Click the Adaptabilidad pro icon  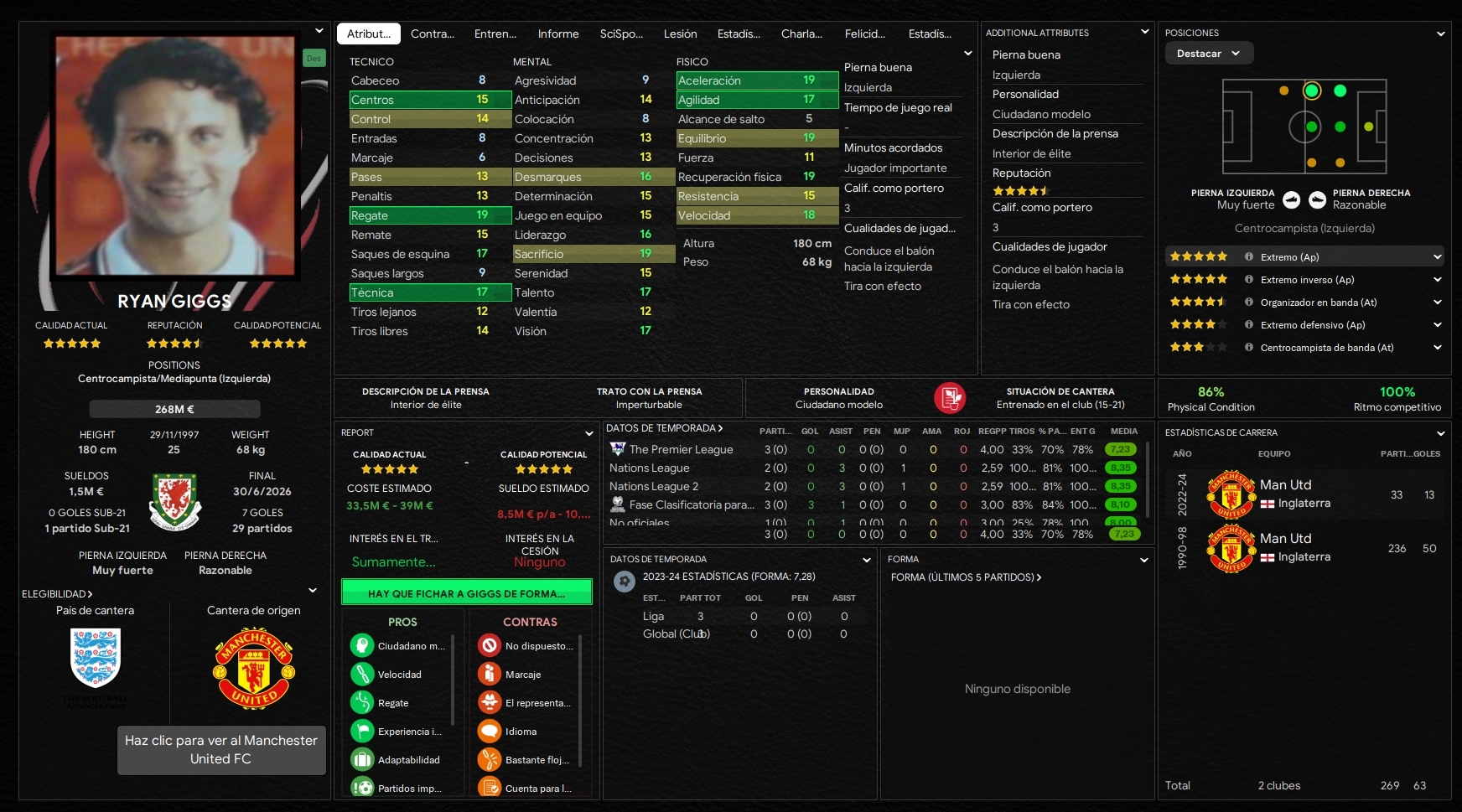(362, 760)
